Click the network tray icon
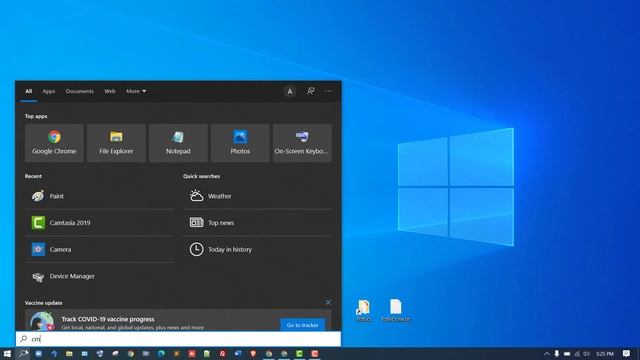The image size is (640, 360). point(577,353)
